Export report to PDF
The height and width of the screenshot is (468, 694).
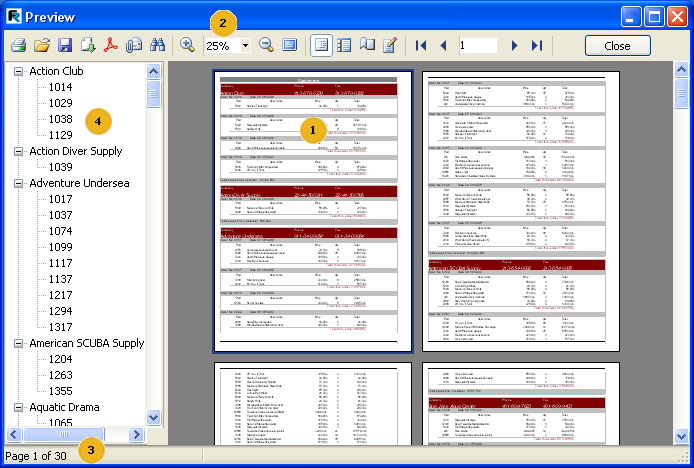(112, 46)
